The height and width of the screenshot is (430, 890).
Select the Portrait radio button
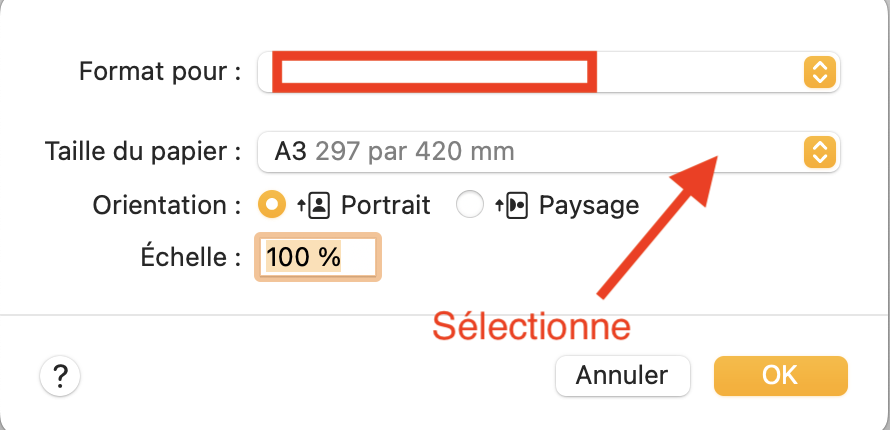coord(271,205)
